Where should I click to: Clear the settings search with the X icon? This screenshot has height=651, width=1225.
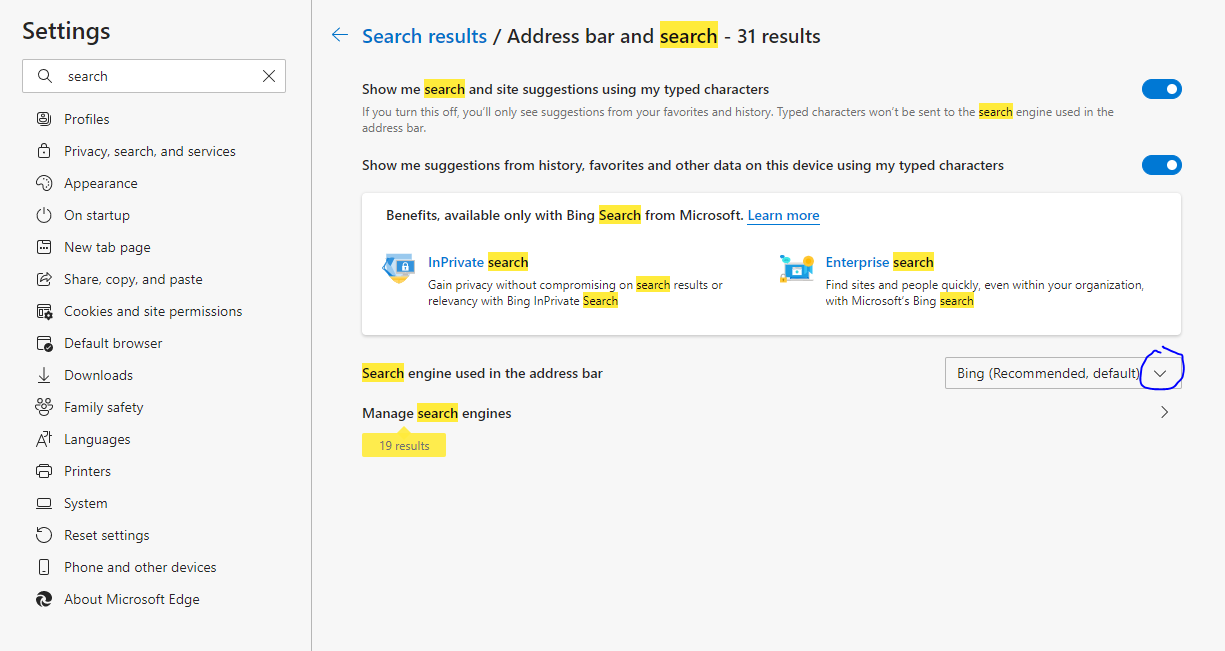coord(269,76)
